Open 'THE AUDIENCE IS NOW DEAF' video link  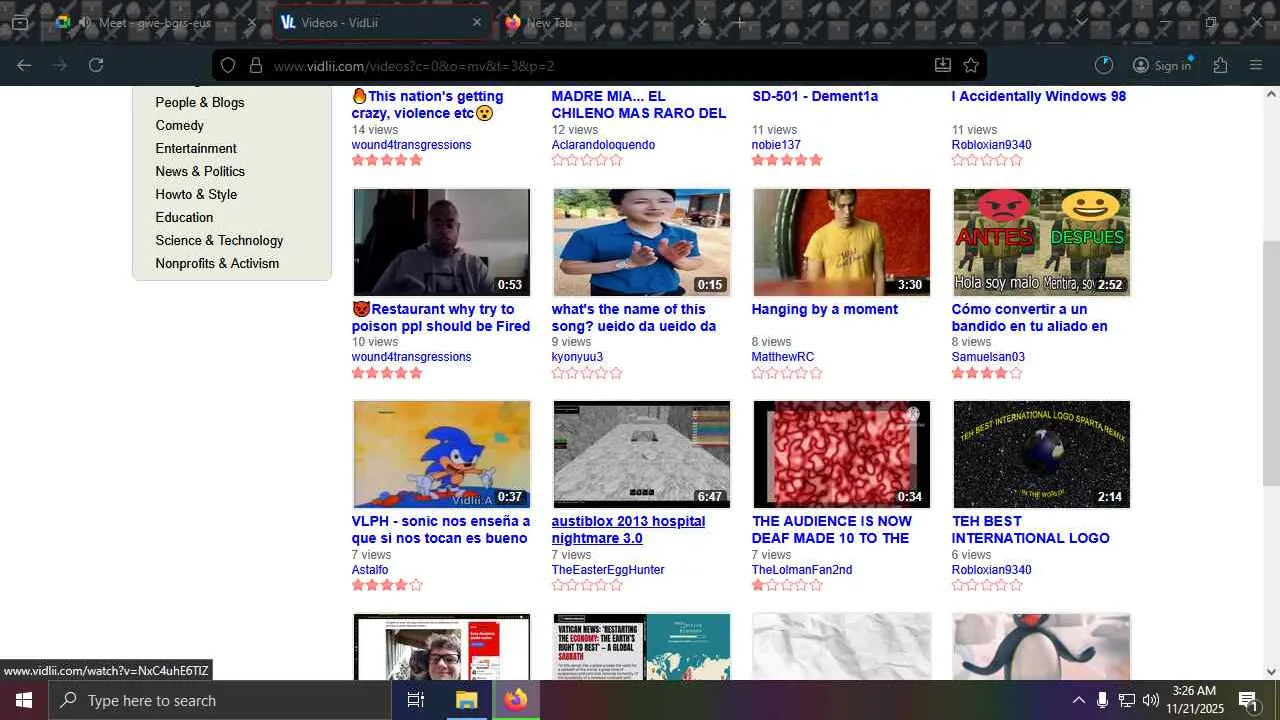[832, 529]
